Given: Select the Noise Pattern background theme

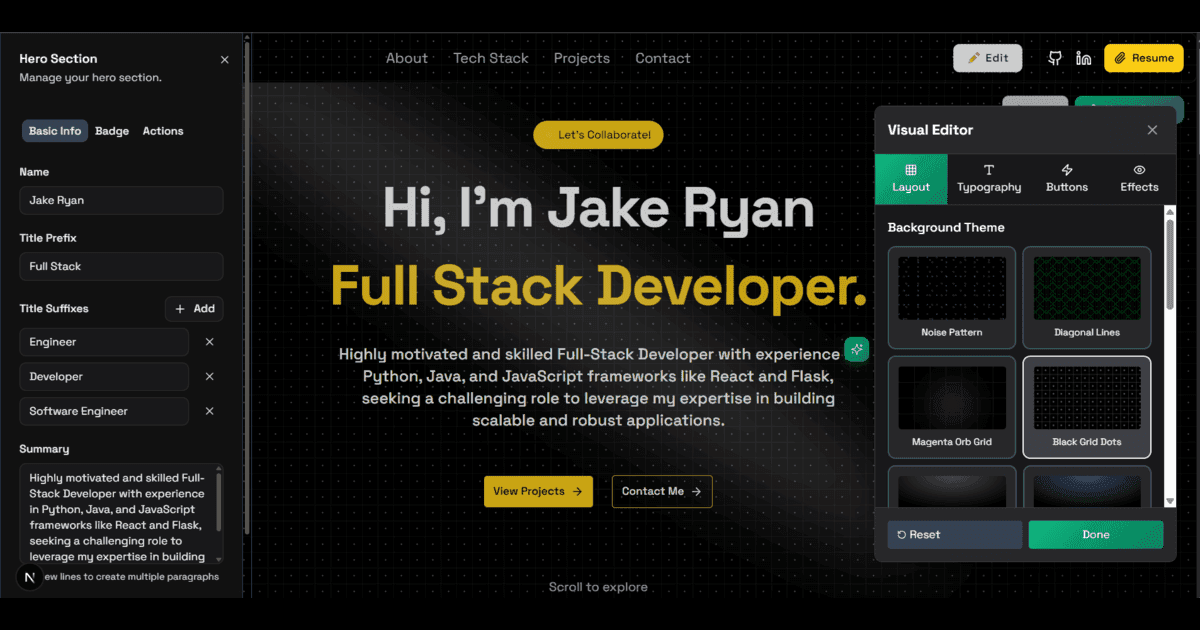Looking at the screenshot, I should coord(951,297).
